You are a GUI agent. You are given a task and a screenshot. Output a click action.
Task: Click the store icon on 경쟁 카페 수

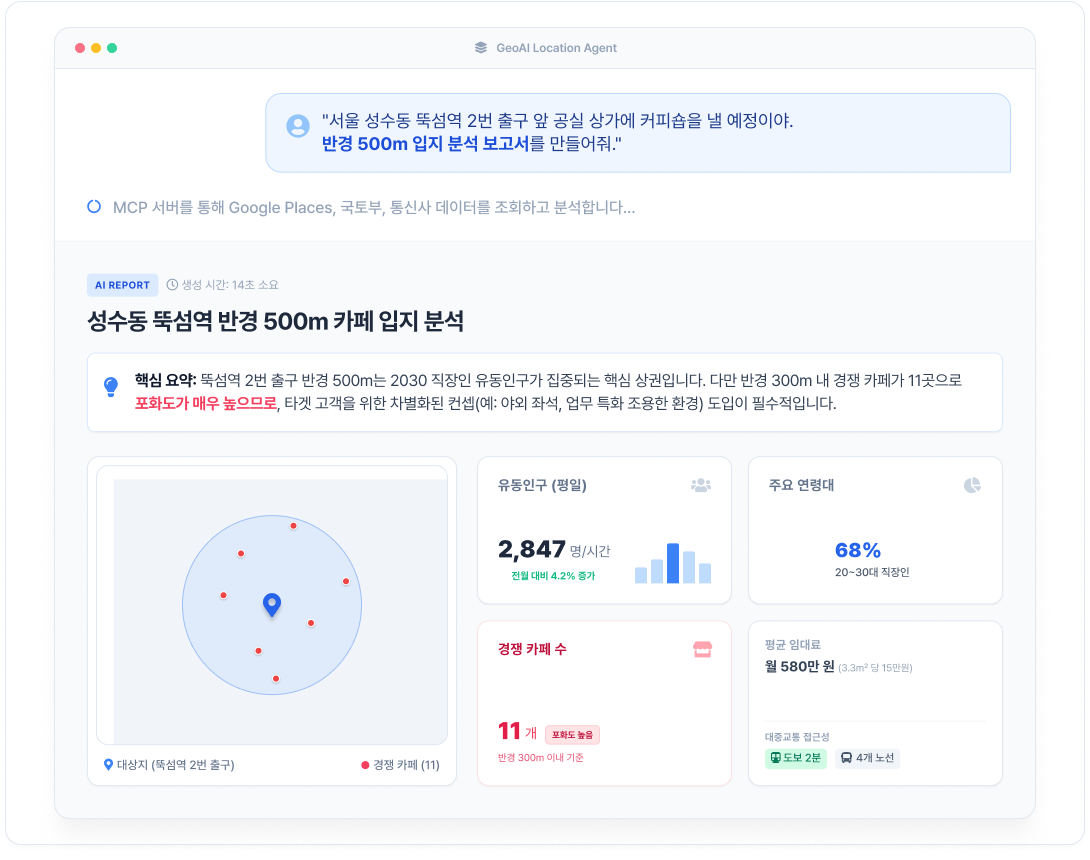pyautogui.click(x=702, y=649)
